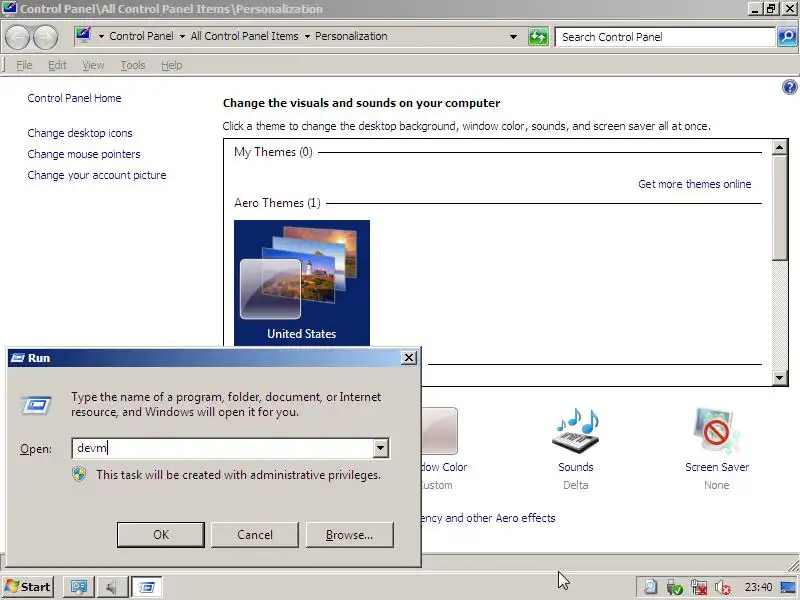Click the Control Panel breadcrumb text
The image size is (800, 600).
pos(141,36)
